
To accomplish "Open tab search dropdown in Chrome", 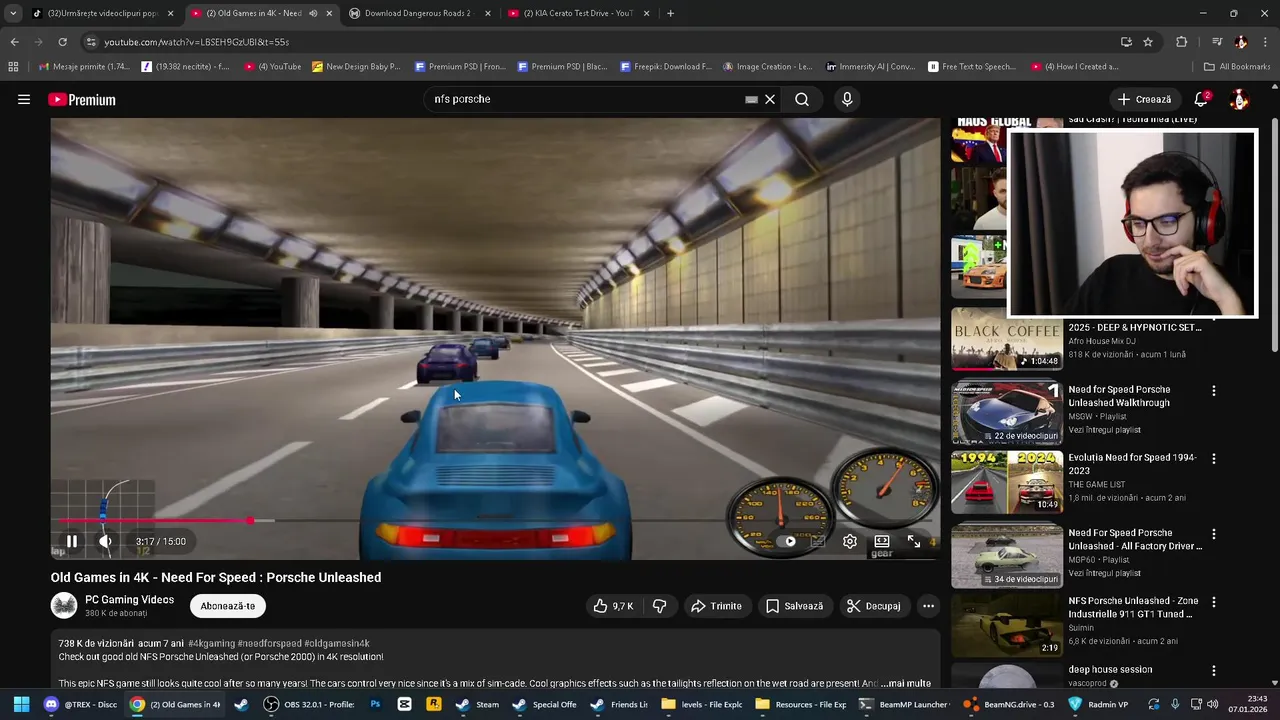I will [x=12, y=13].
